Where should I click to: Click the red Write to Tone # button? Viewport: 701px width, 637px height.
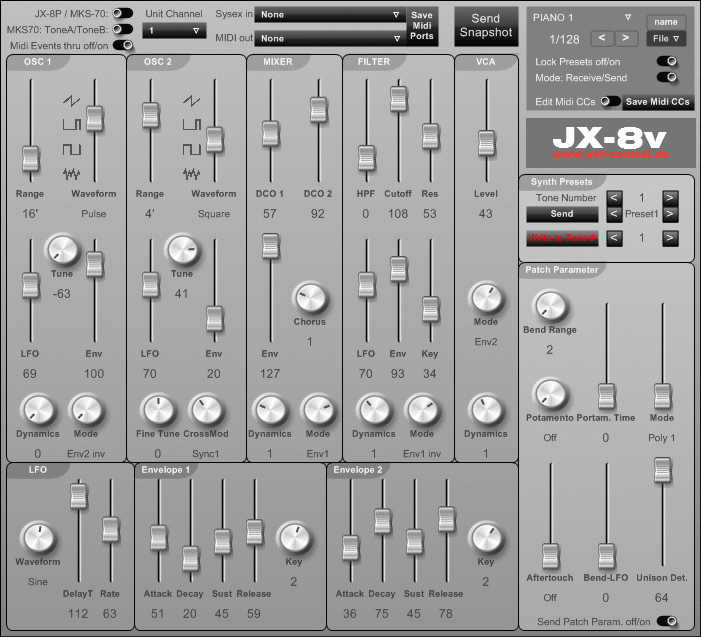pyautogui.click(x=562, y=238)
